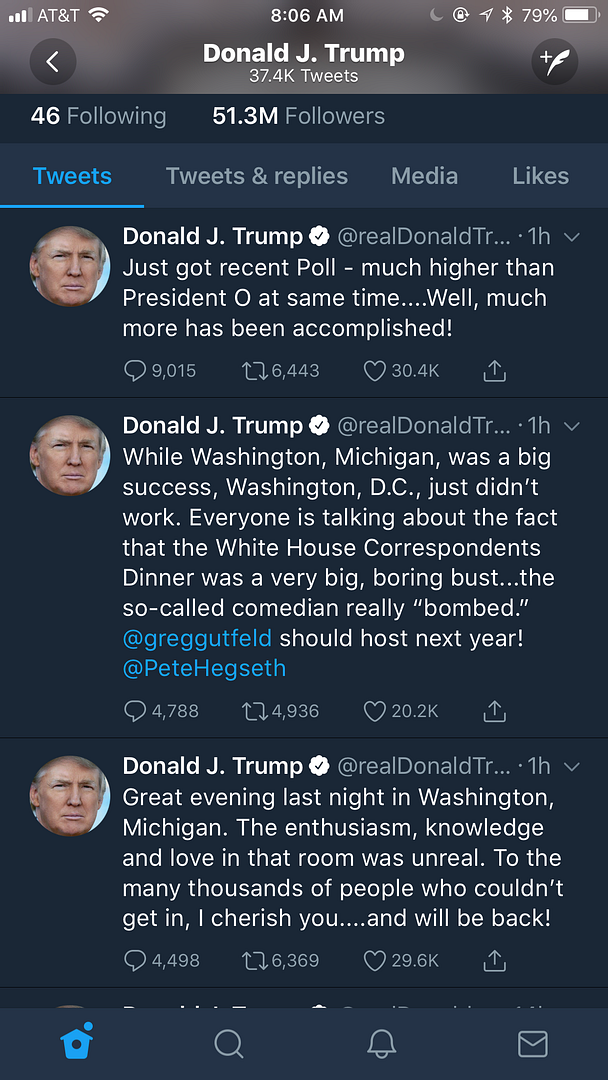The image size is (608, 1080).
Task: Share the recent Poll tweet
Action: click(494, 371)
